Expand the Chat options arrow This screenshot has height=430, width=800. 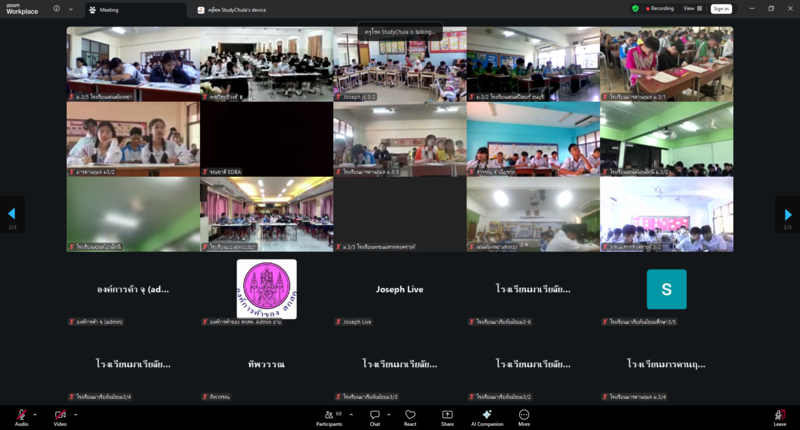point(389,414)
